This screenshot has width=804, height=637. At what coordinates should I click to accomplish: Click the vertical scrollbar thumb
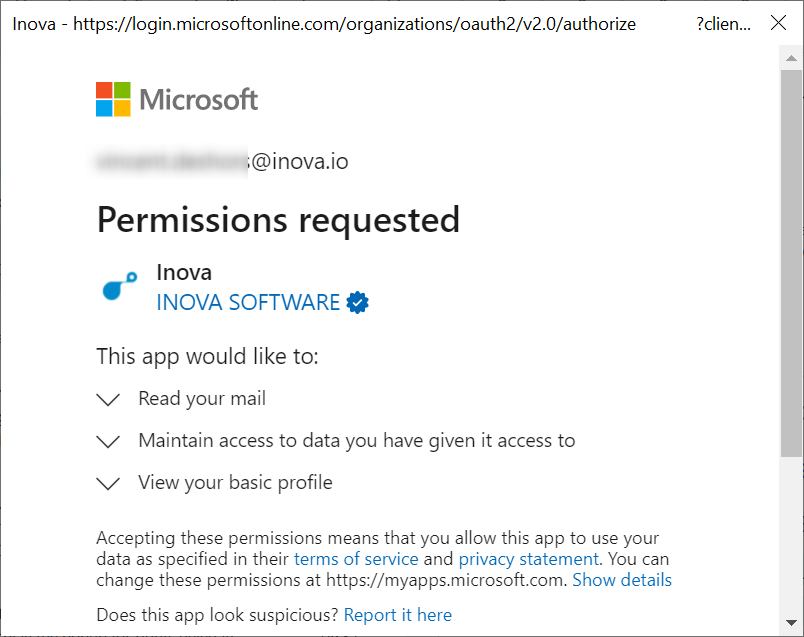[x=791, y=263]
